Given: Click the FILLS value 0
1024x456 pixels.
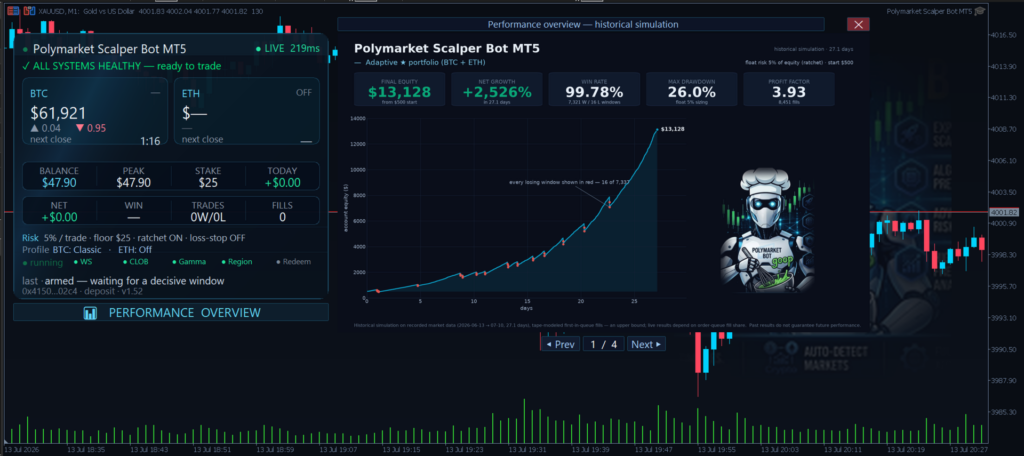Looking at the screenshot, I should (282, 217).
